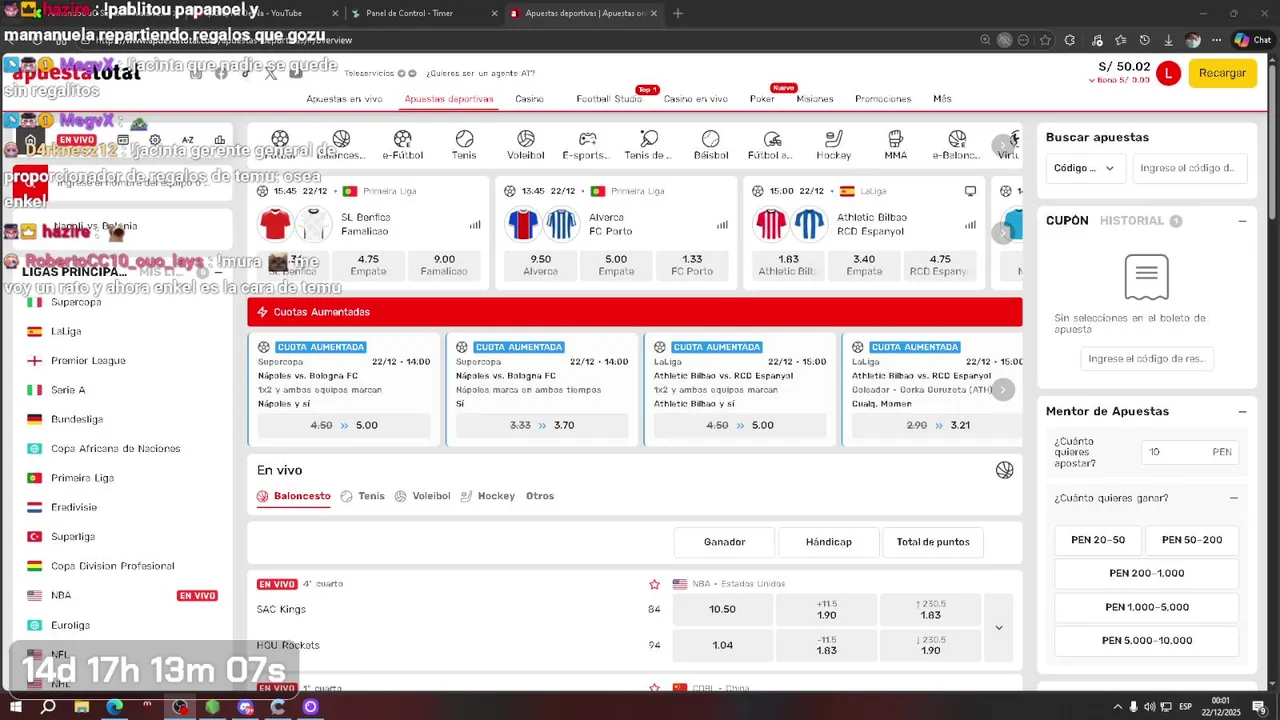Screen dimensions: 1280x720
Task: Open Windows search on the taskbar
Action: click(x=48, y=707)
